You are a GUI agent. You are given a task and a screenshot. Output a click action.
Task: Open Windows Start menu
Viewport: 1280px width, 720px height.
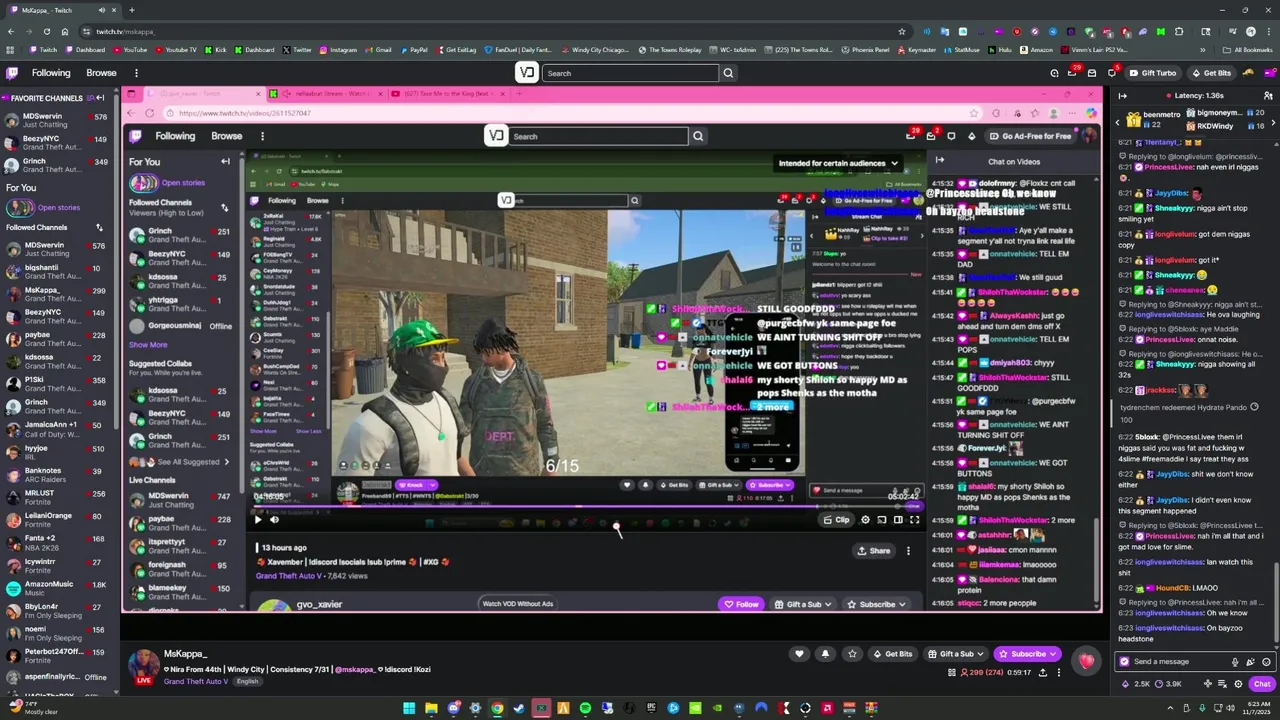[x=409, y=708]
